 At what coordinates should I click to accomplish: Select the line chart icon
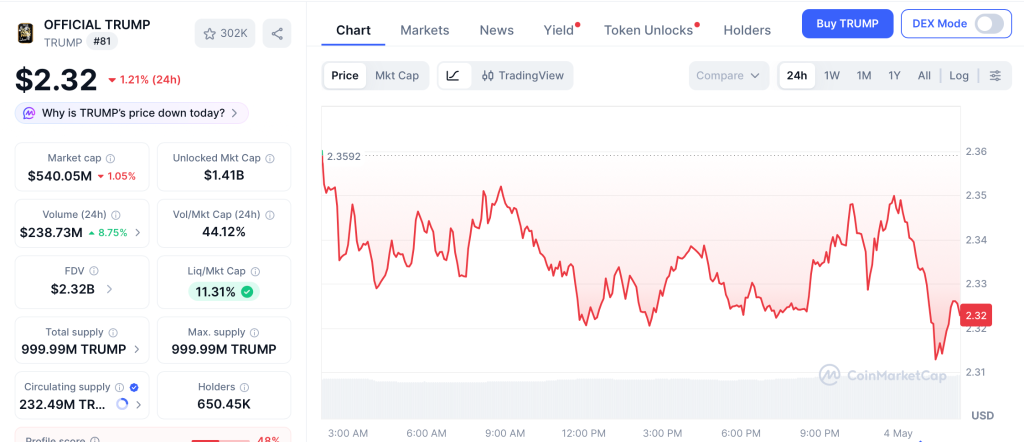(454, 76)
